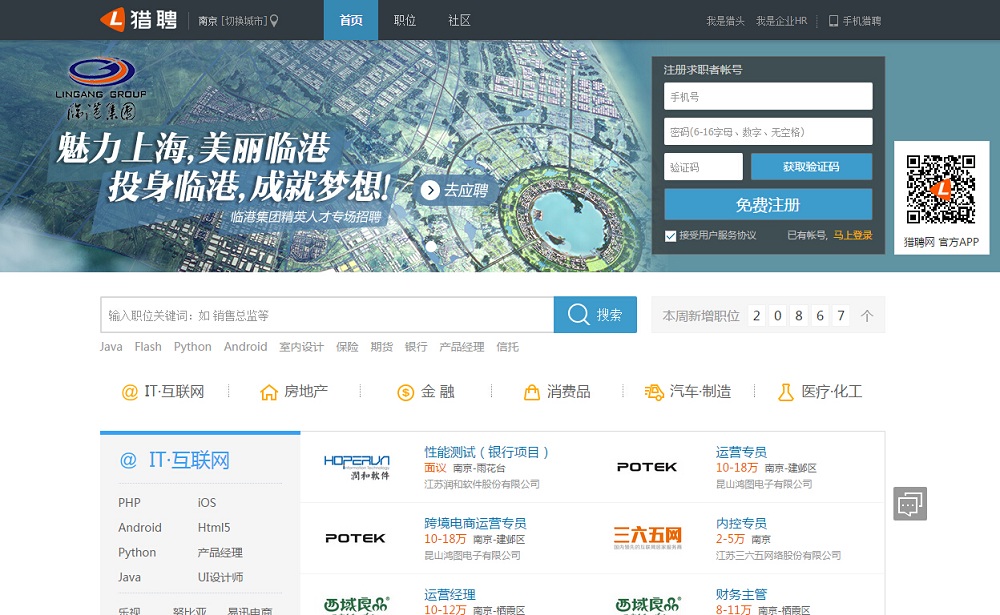This screenshot has height=615, width=1000.
Task: Select Html5 in IT·互联网 sidebar
Action: coord(214,528)
